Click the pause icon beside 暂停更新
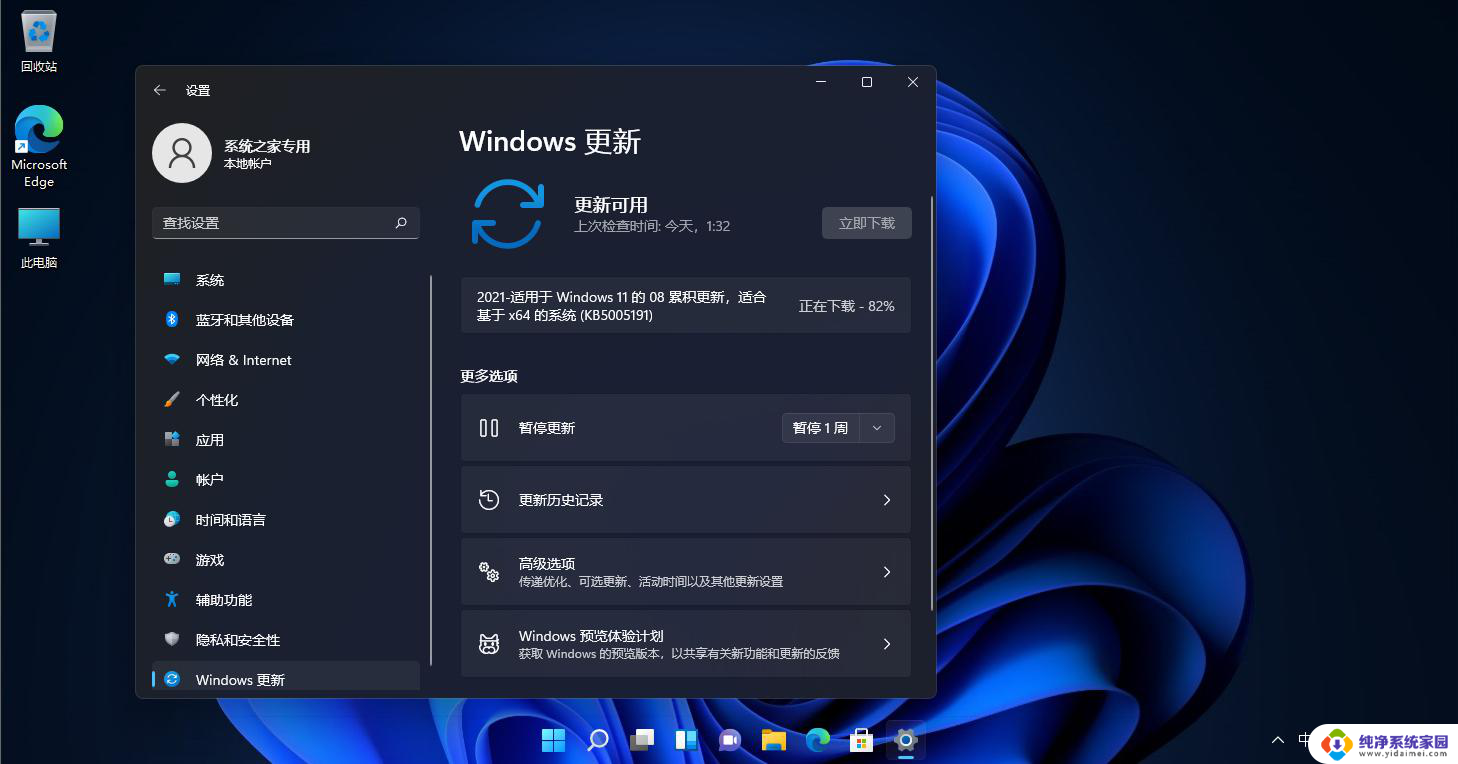The image size is (1458, 764). tap(489, 428)
